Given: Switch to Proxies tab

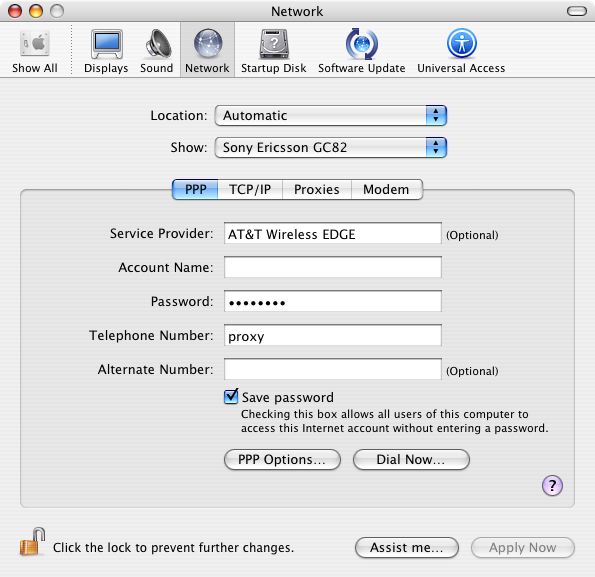Looking at the screenshot, I should click(317, 189).
